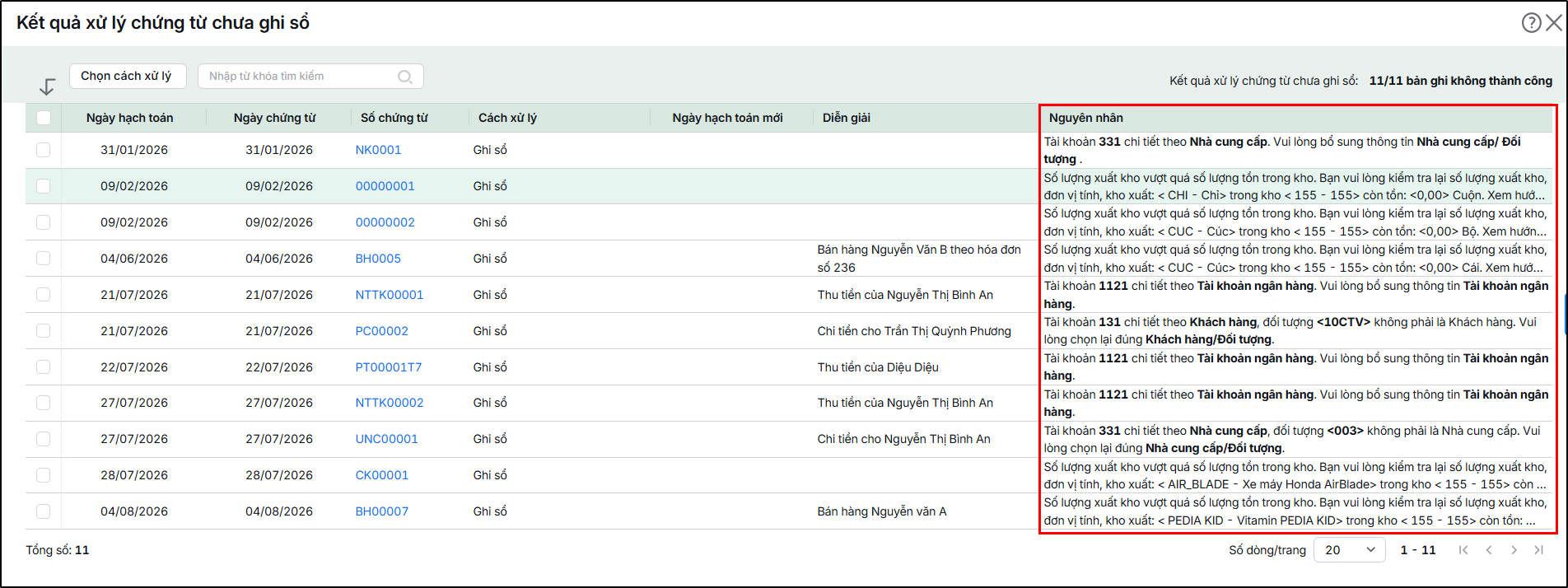
Task: Click the Cách xử lý column header
Action: 507,118
